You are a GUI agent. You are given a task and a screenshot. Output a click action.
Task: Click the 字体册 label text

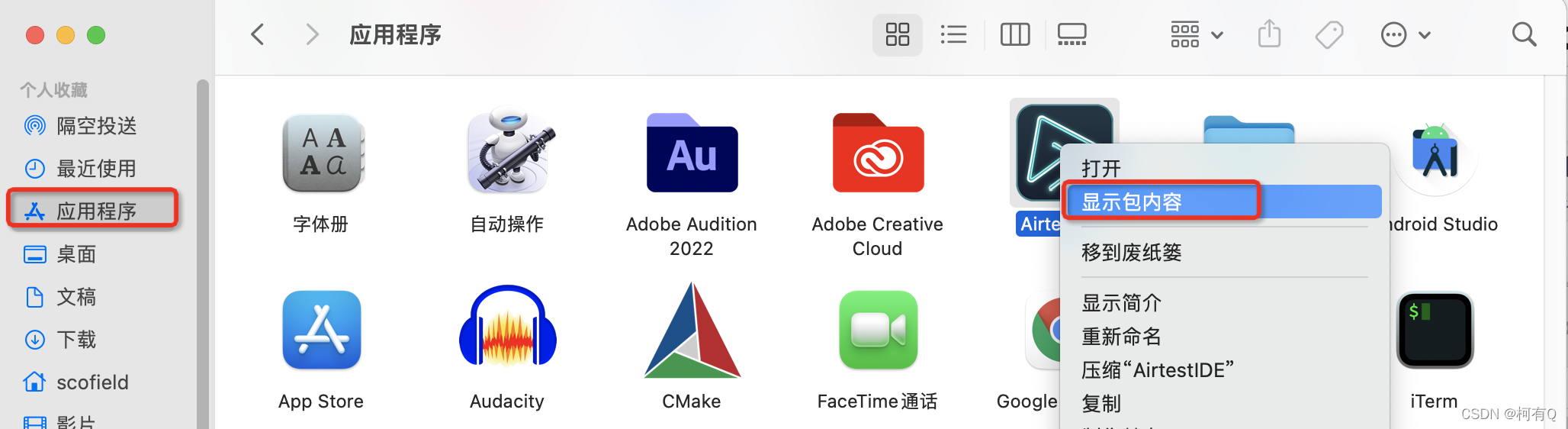coord(321,224)
